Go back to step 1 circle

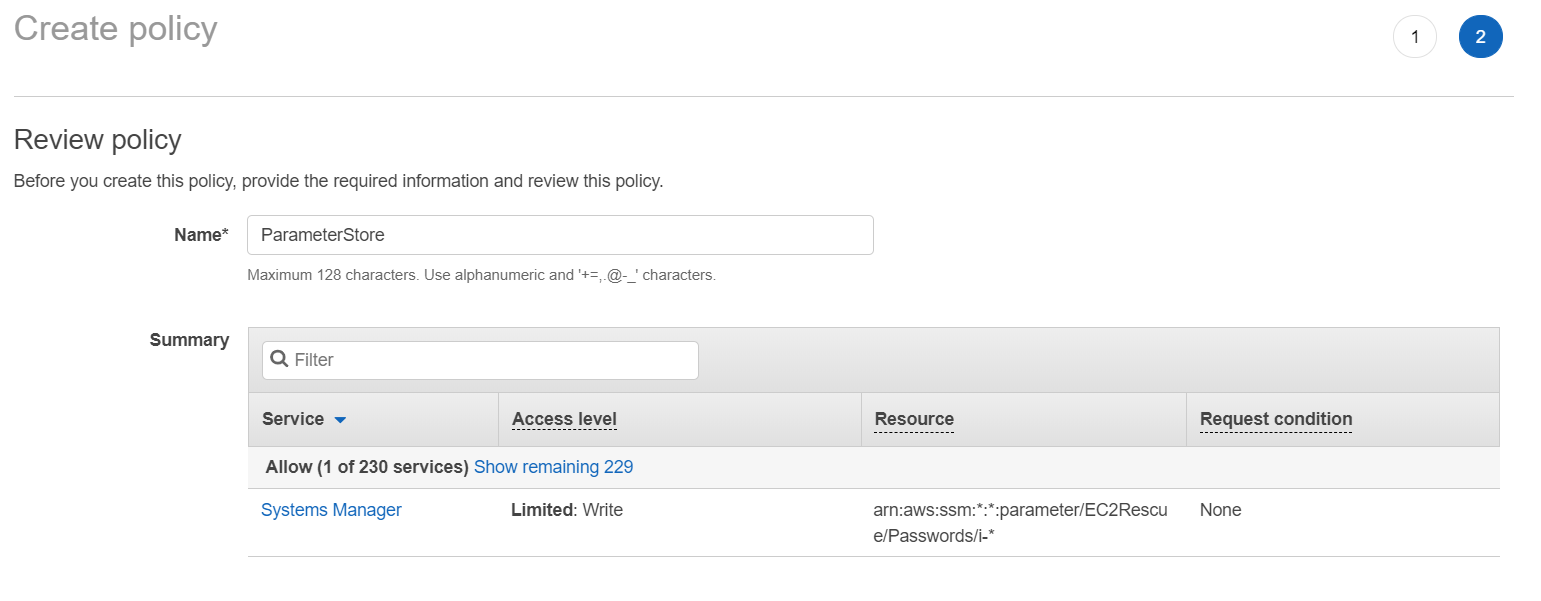1414,37
